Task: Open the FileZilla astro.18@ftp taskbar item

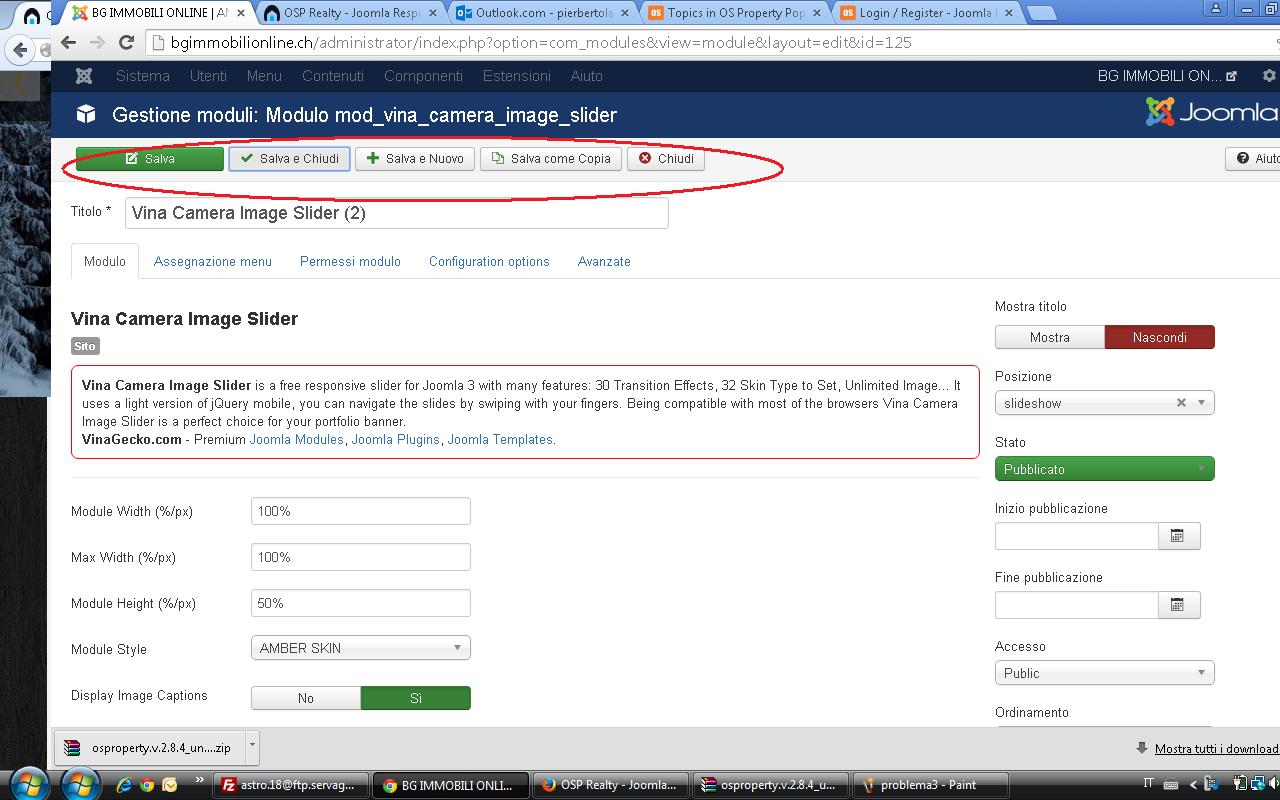Action: tap(291, 785)
